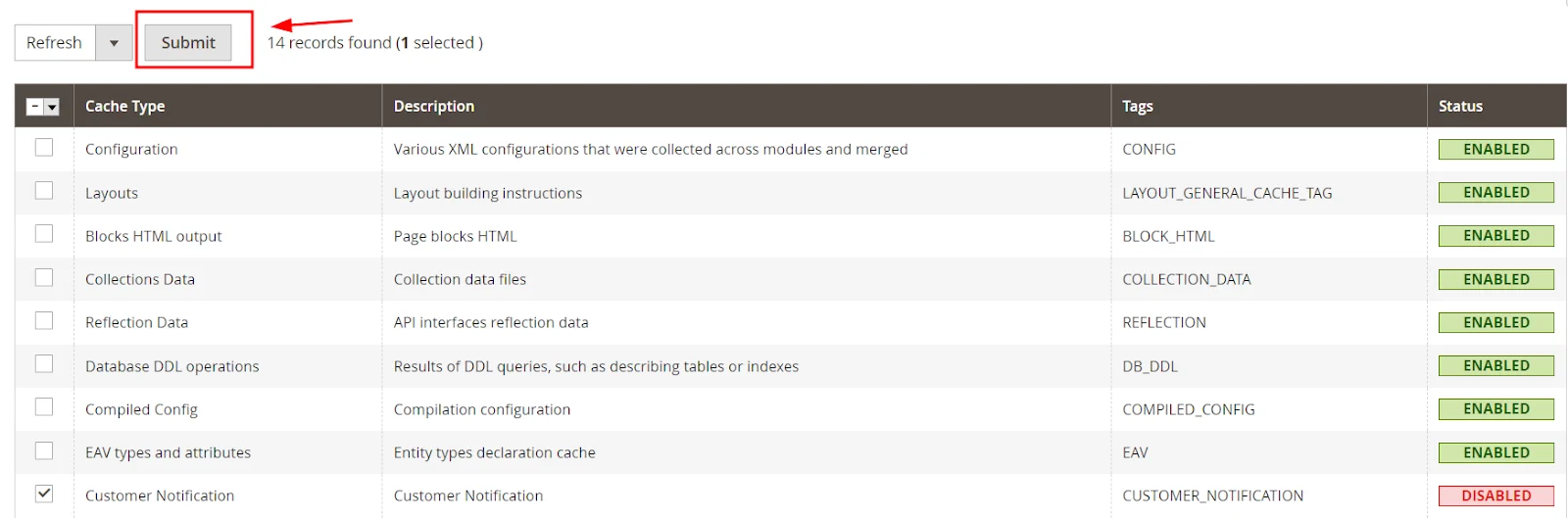1568x518 pixels.
Task: Check the Layouts cache checkbox
Action: pos(44,191)
